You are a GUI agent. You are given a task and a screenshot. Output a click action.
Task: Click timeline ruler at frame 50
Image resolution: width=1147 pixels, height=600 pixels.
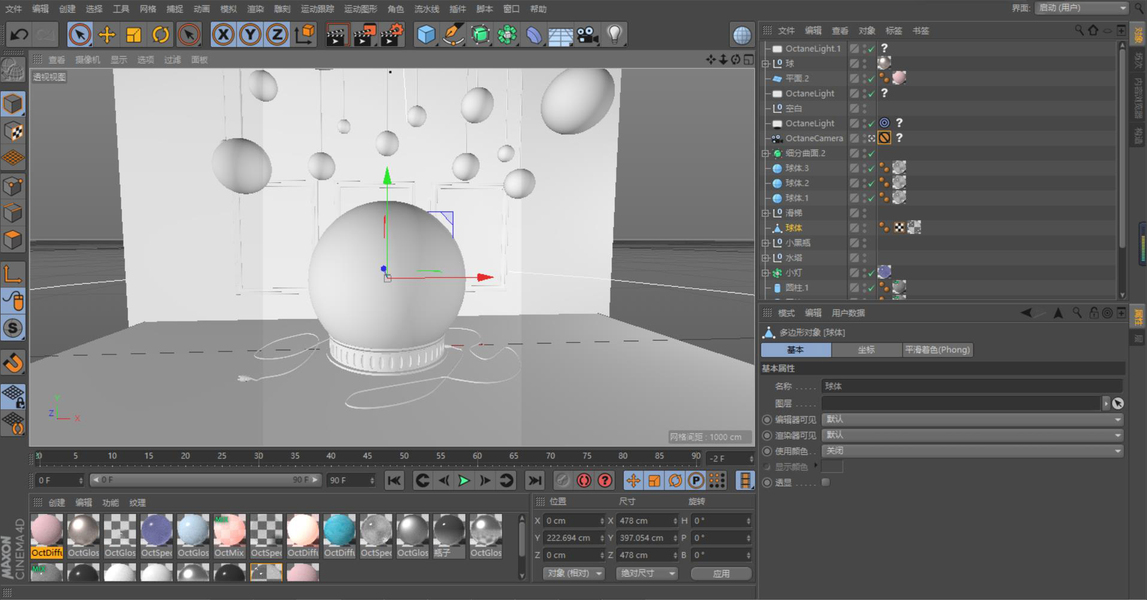(x=404, y=457)
